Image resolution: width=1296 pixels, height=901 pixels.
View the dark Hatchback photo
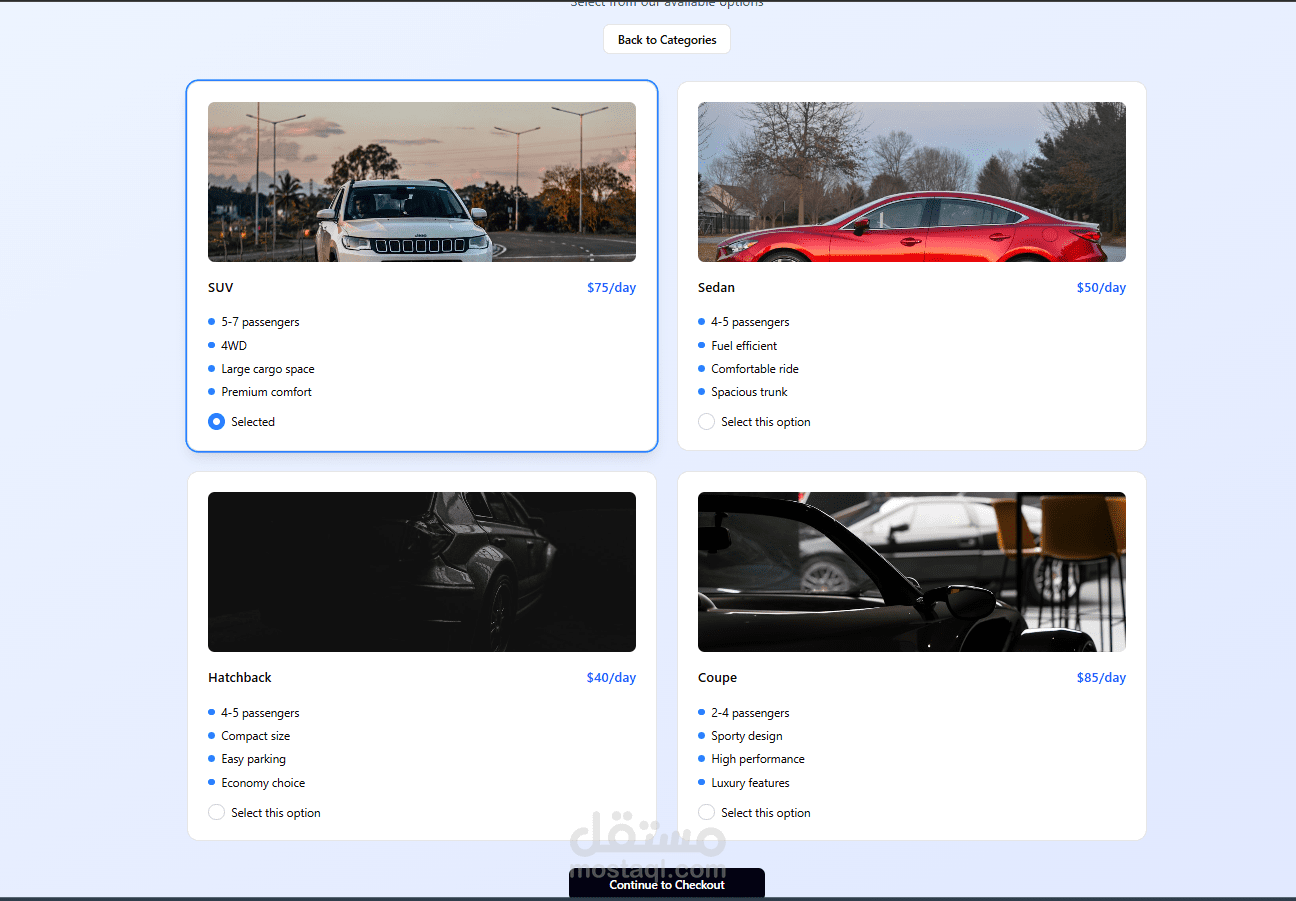coord(421,571)
